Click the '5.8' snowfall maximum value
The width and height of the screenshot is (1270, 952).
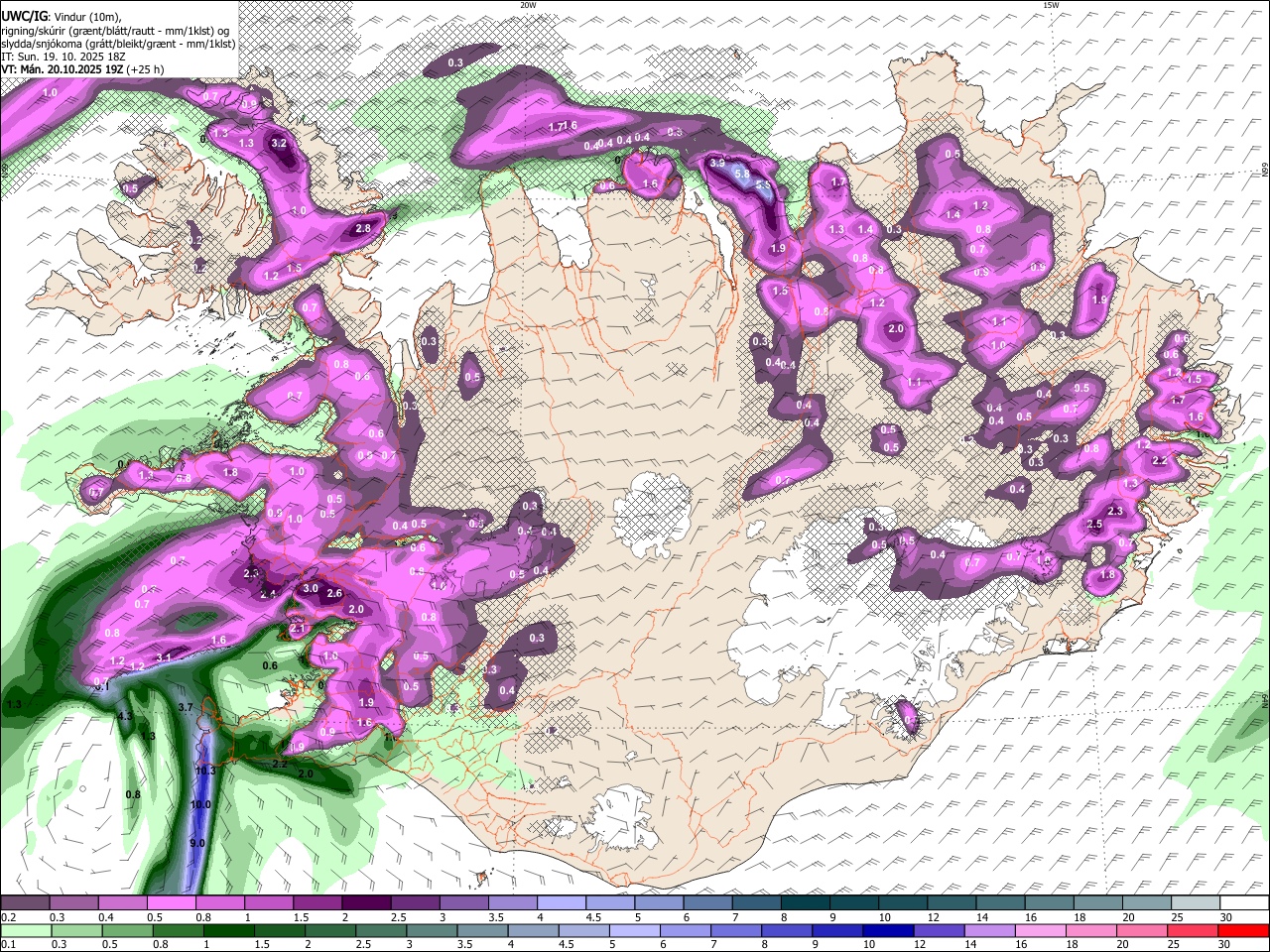741,174
